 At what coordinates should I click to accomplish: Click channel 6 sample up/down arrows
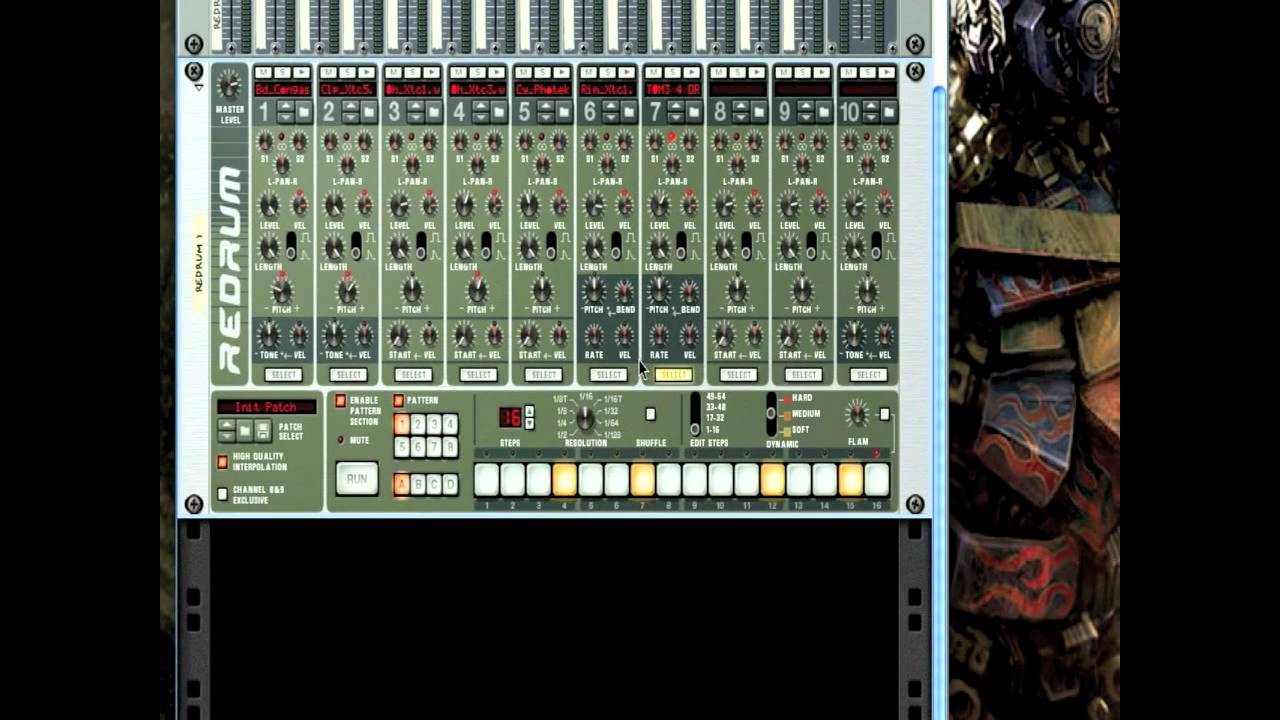611,112
